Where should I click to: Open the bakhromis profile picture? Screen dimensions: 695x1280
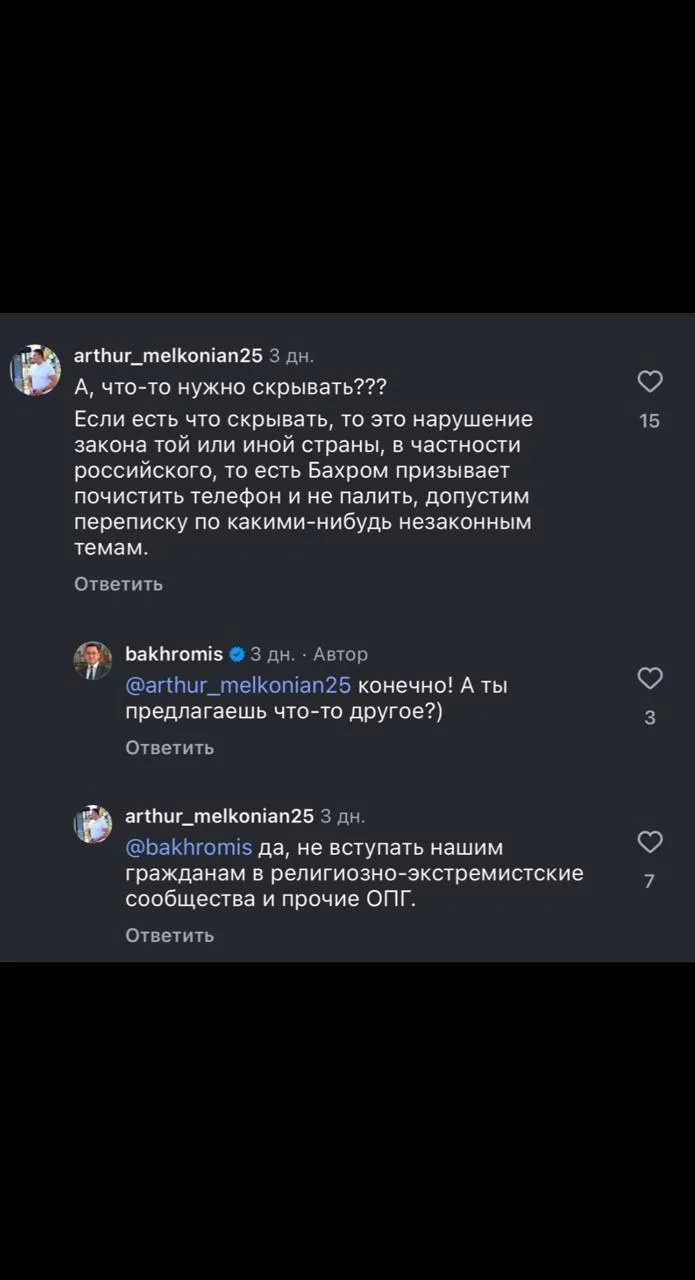(x=93, y=661)
